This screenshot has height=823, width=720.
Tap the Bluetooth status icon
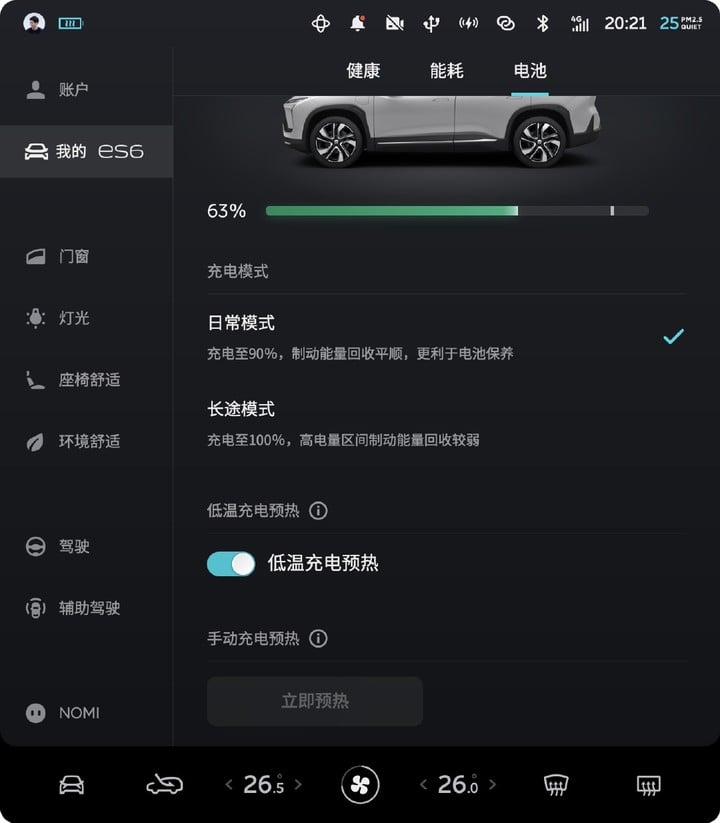[543, 23]
